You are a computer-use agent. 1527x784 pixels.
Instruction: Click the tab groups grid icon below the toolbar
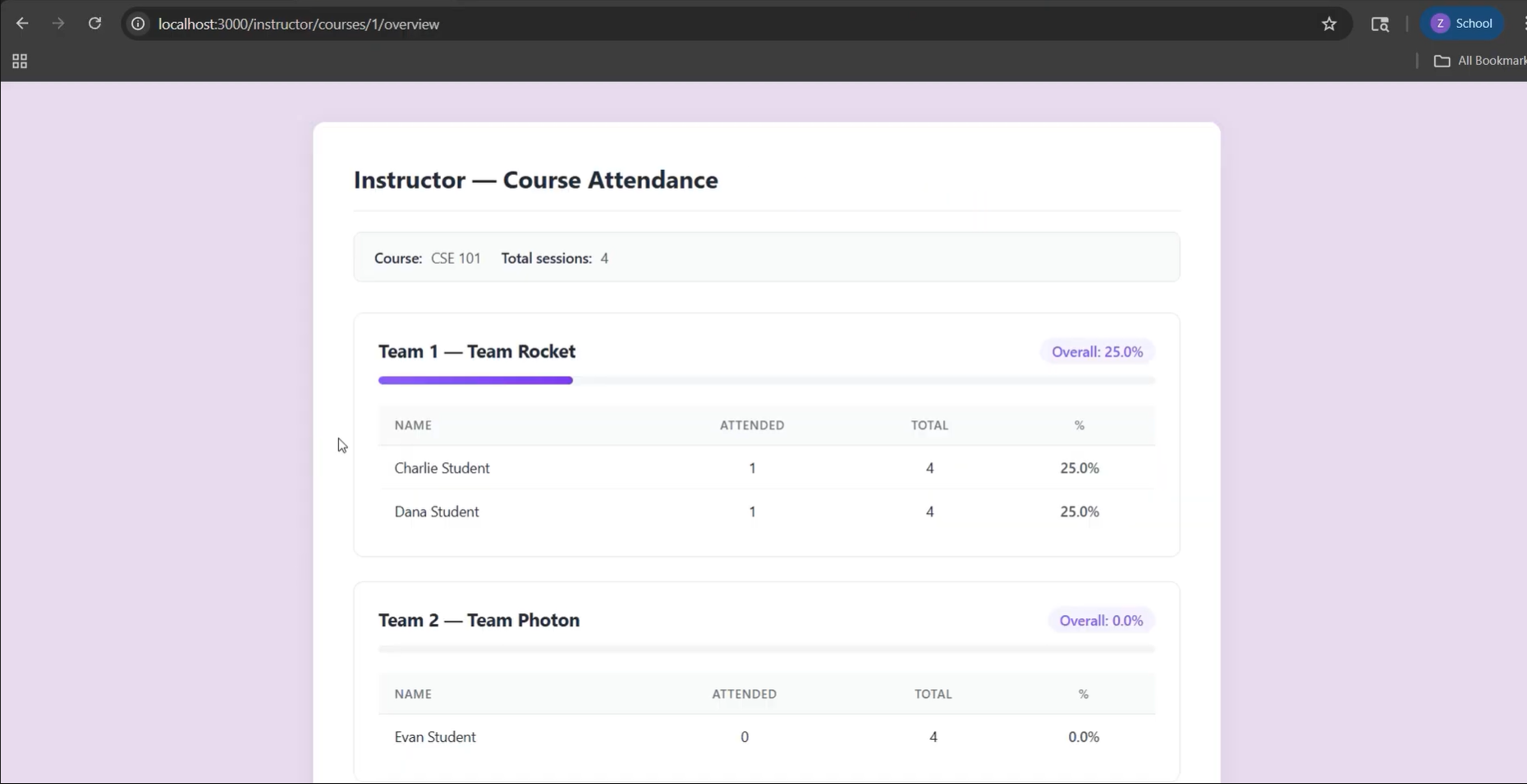coord(19,60)
